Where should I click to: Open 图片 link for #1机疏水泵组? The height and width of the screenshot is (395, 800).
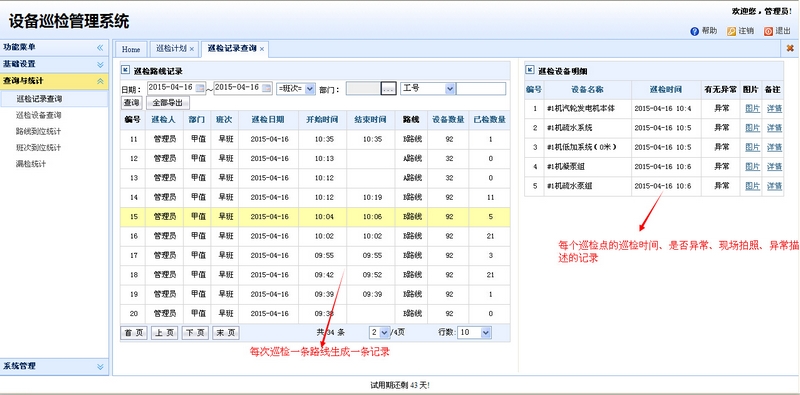tap(753, 186)
